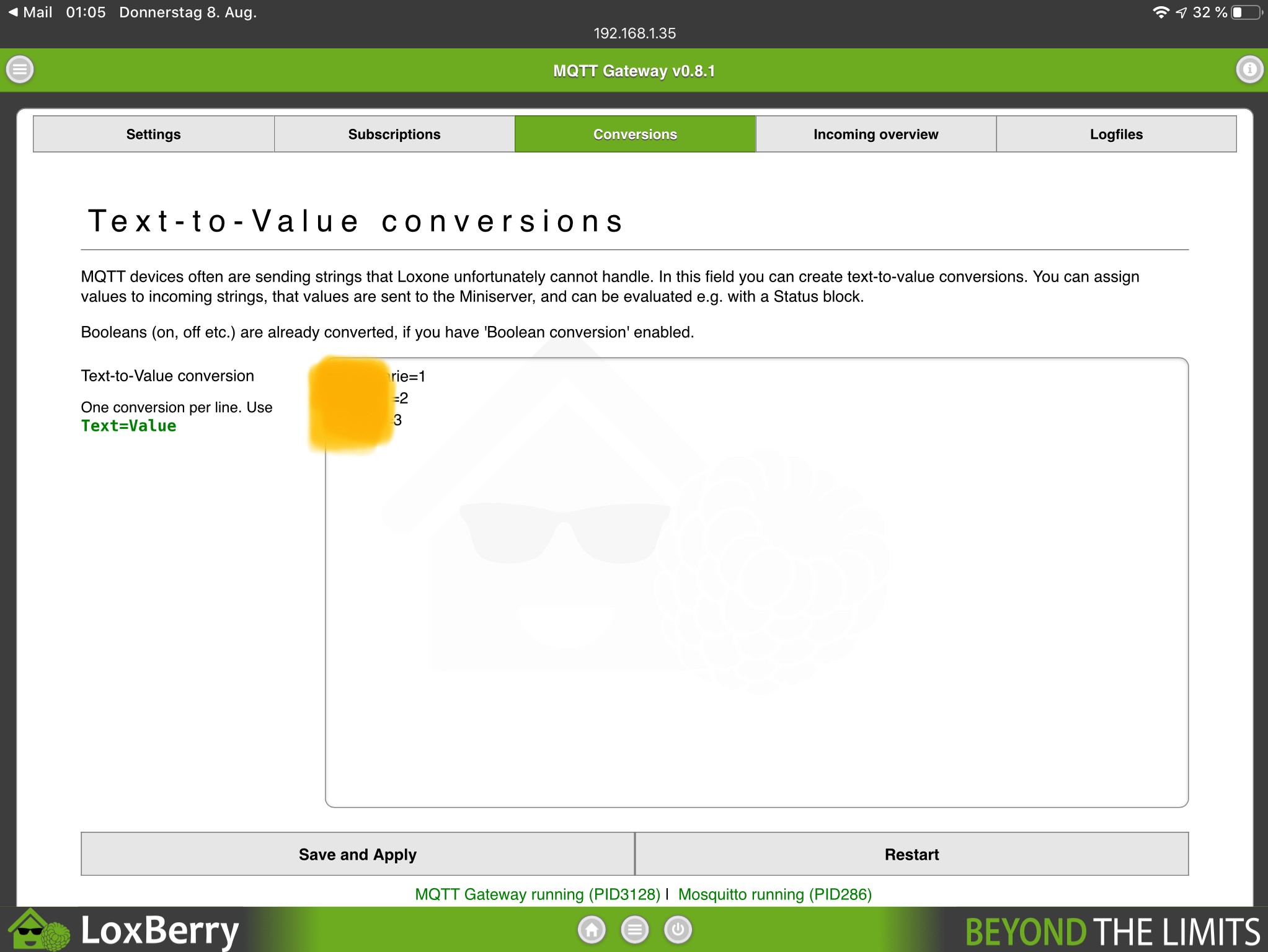Click the Save and Apply button

point(358,854)
